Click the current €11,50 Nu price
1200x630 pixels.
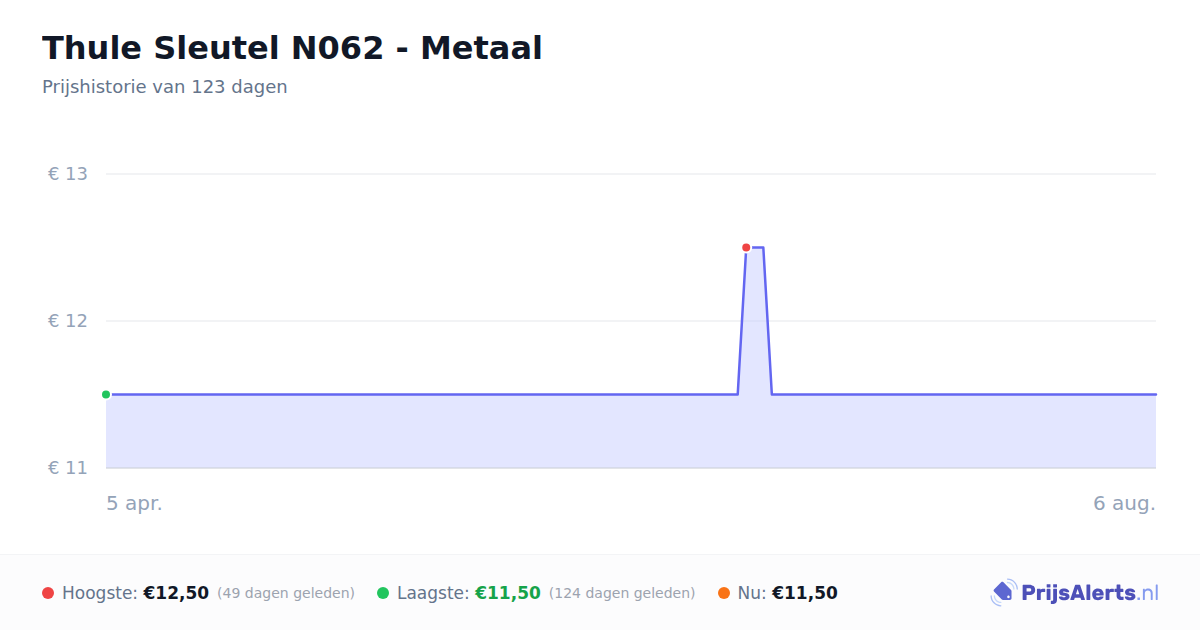click(805, 593)
